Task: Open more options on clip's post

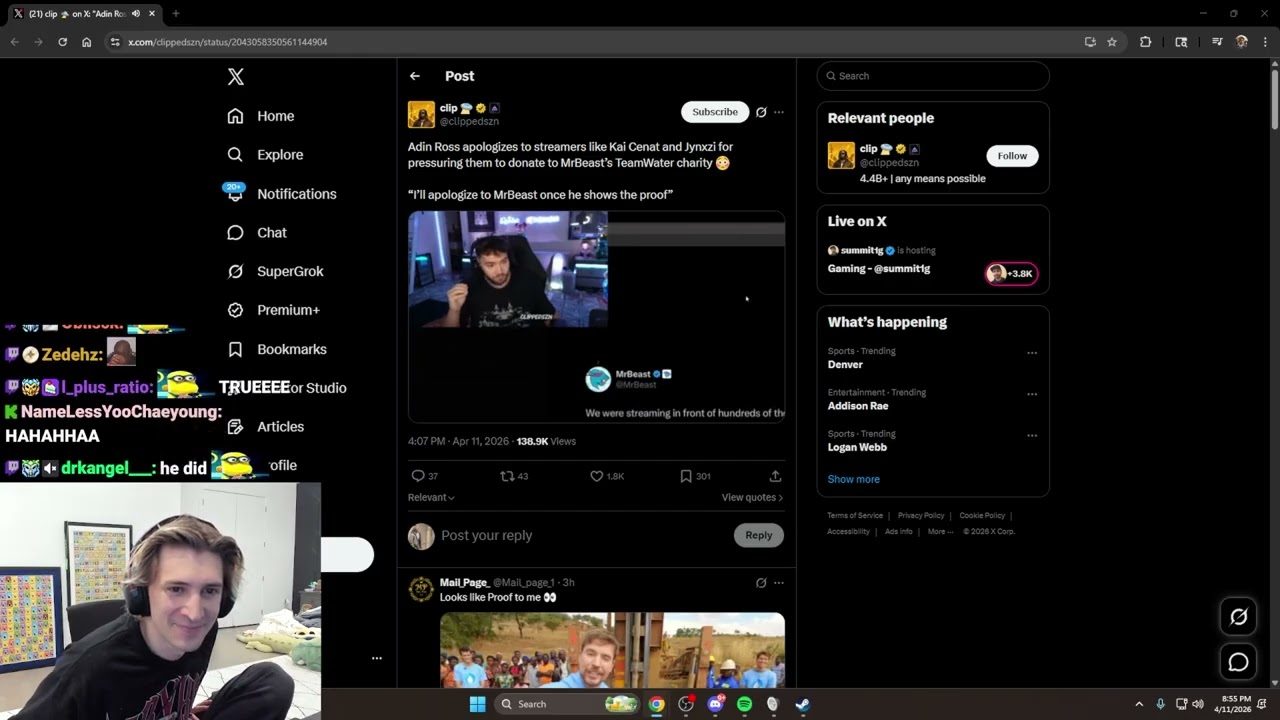Action: (x=779, y=112)
